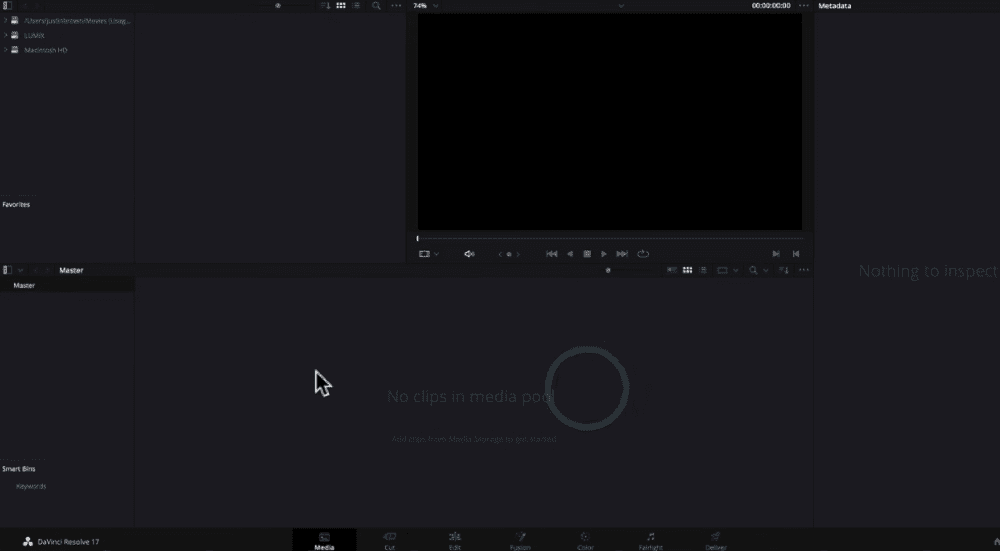This screenshot has width=1000, height=551.
Task: Switch media pool to list view
Action: (x=704, y=270)
